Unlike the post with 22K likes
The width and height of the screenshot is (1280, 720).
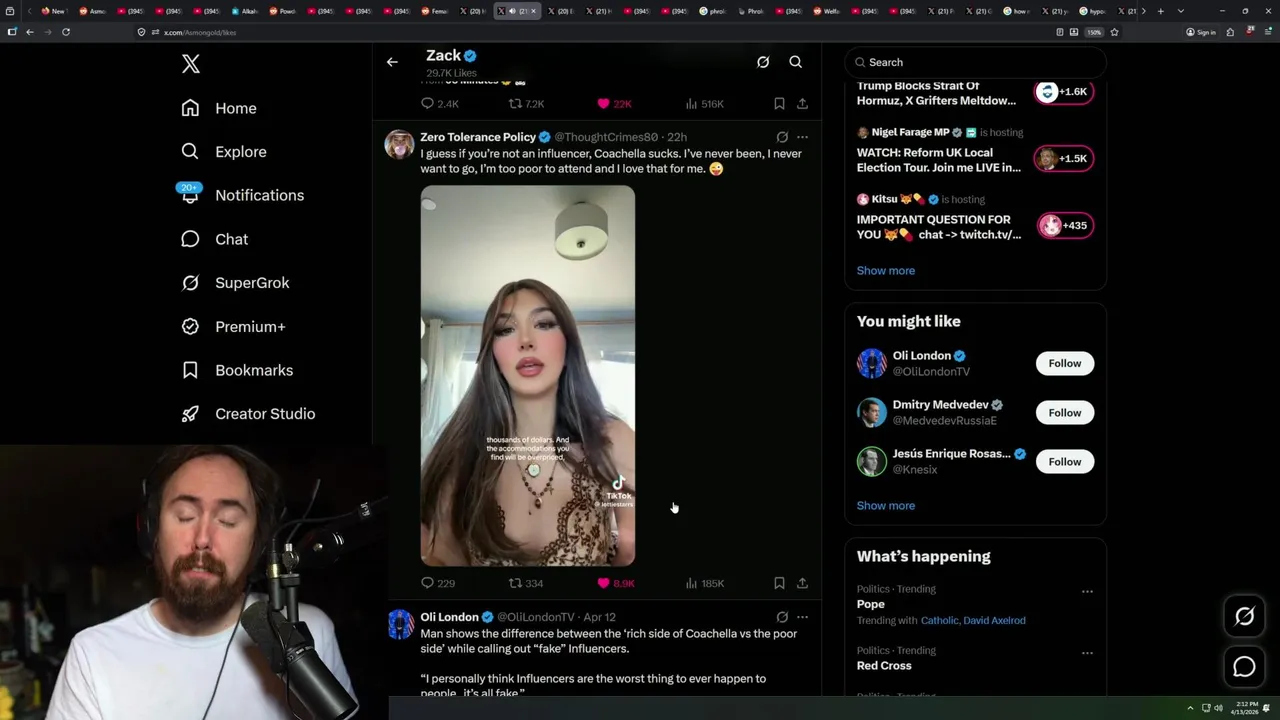pyautogui.click(x=603, y=104)
